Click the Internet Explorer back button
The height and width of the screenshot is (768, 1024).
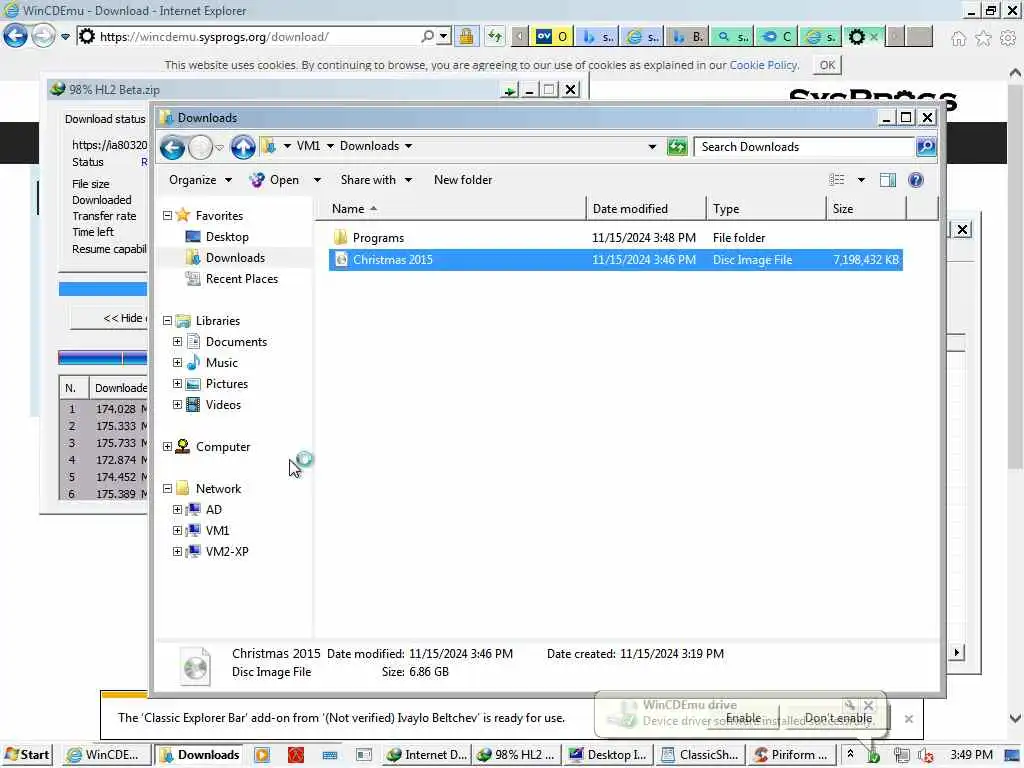pos(16,36)
